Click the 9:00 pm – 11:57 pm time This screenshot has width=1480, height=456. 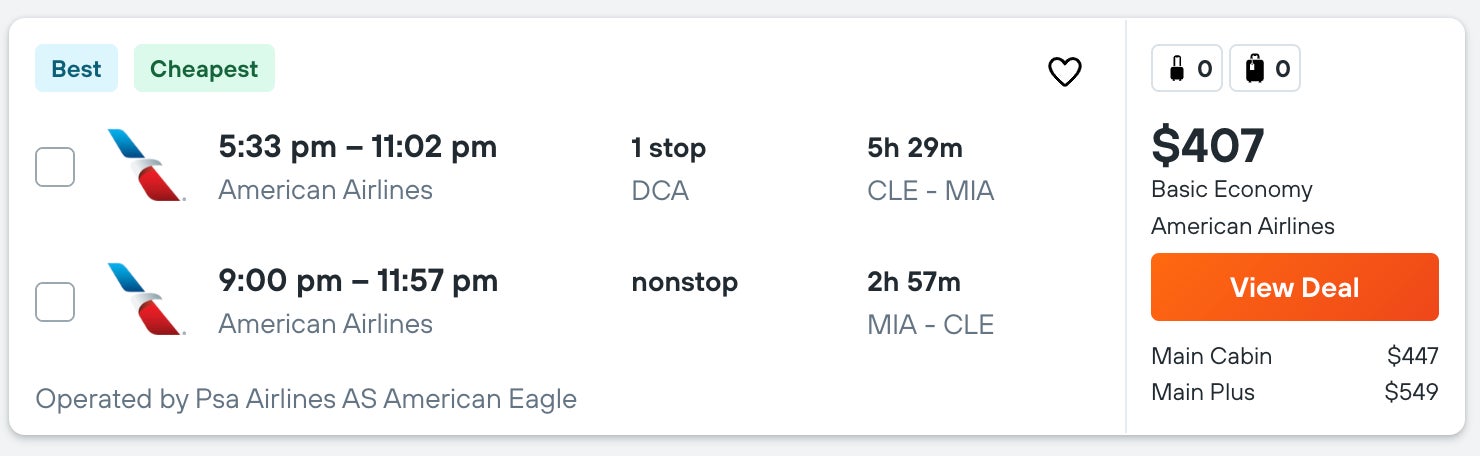coord(357,282)
